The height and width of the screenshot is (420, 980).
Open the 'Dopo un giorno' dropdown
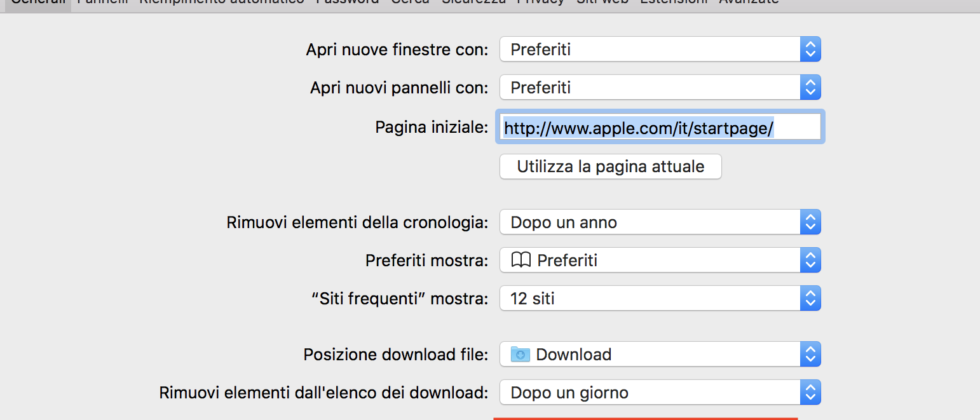[659, 392]
